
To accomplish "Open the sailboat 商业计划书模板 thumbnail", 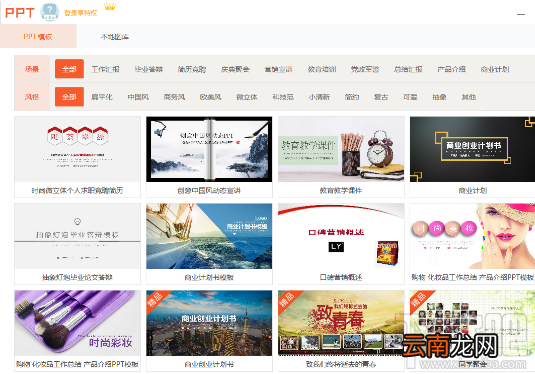I will tap(209, 236).
